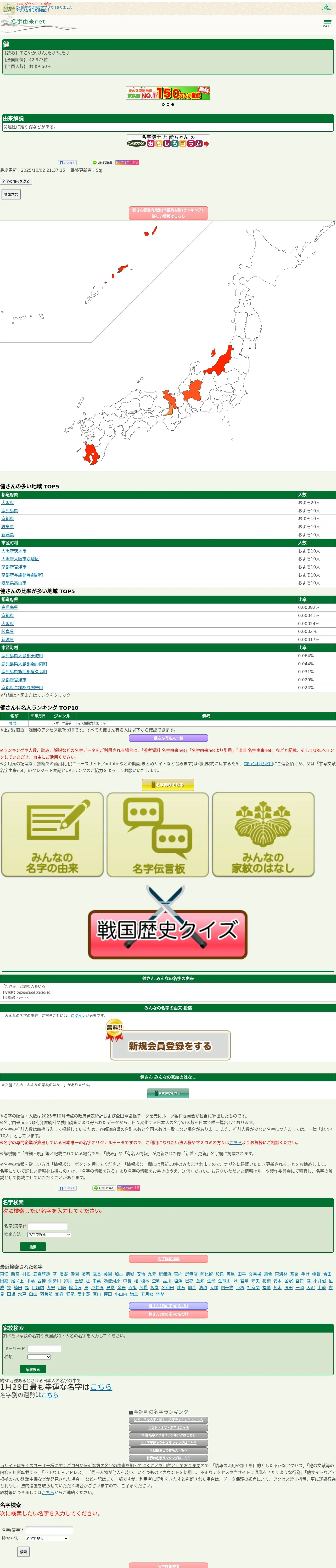Screen dimensions: 336x1568
Task: Click the ベスト・オブ・名字 ranking button
Action: point(168,1427)
